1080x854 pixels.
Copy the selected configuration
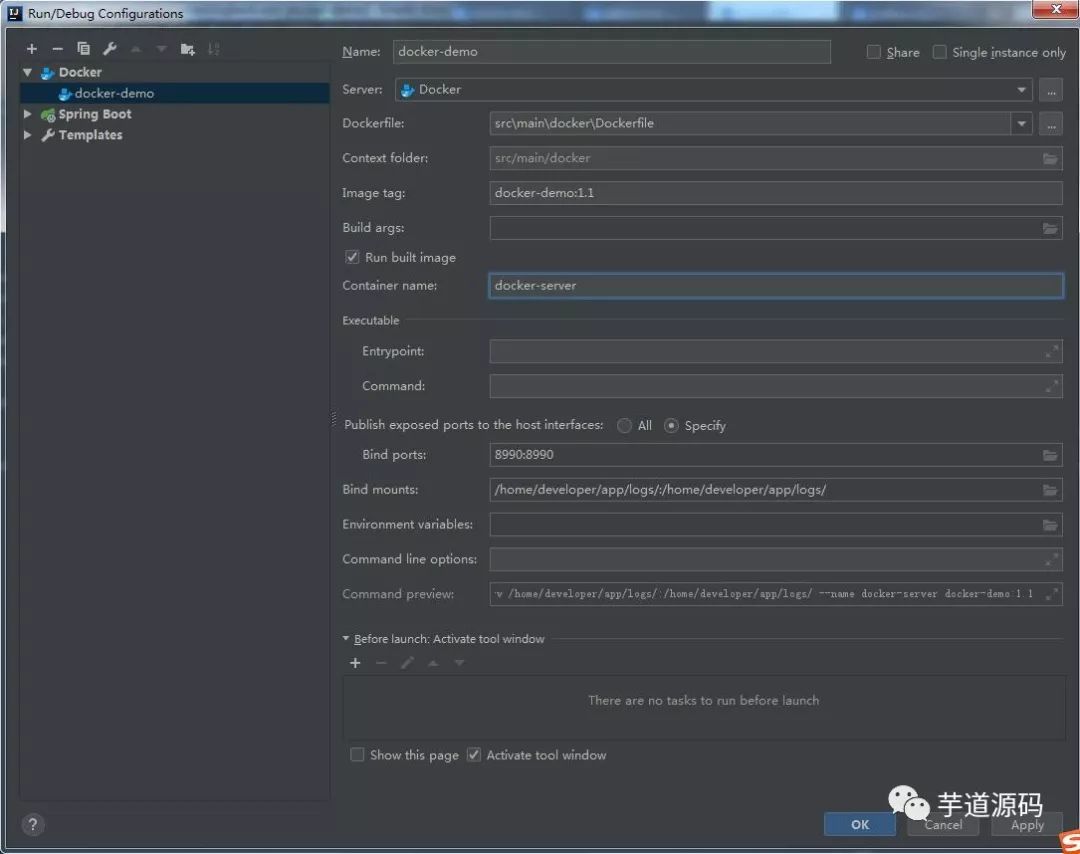point(83,49)
